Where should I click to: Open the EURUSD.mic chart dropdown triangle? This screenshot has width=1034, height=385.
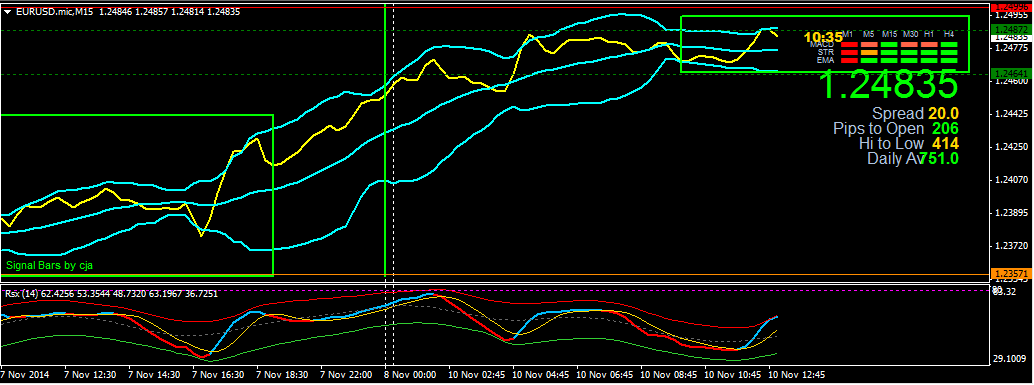(x=7, y=12)
